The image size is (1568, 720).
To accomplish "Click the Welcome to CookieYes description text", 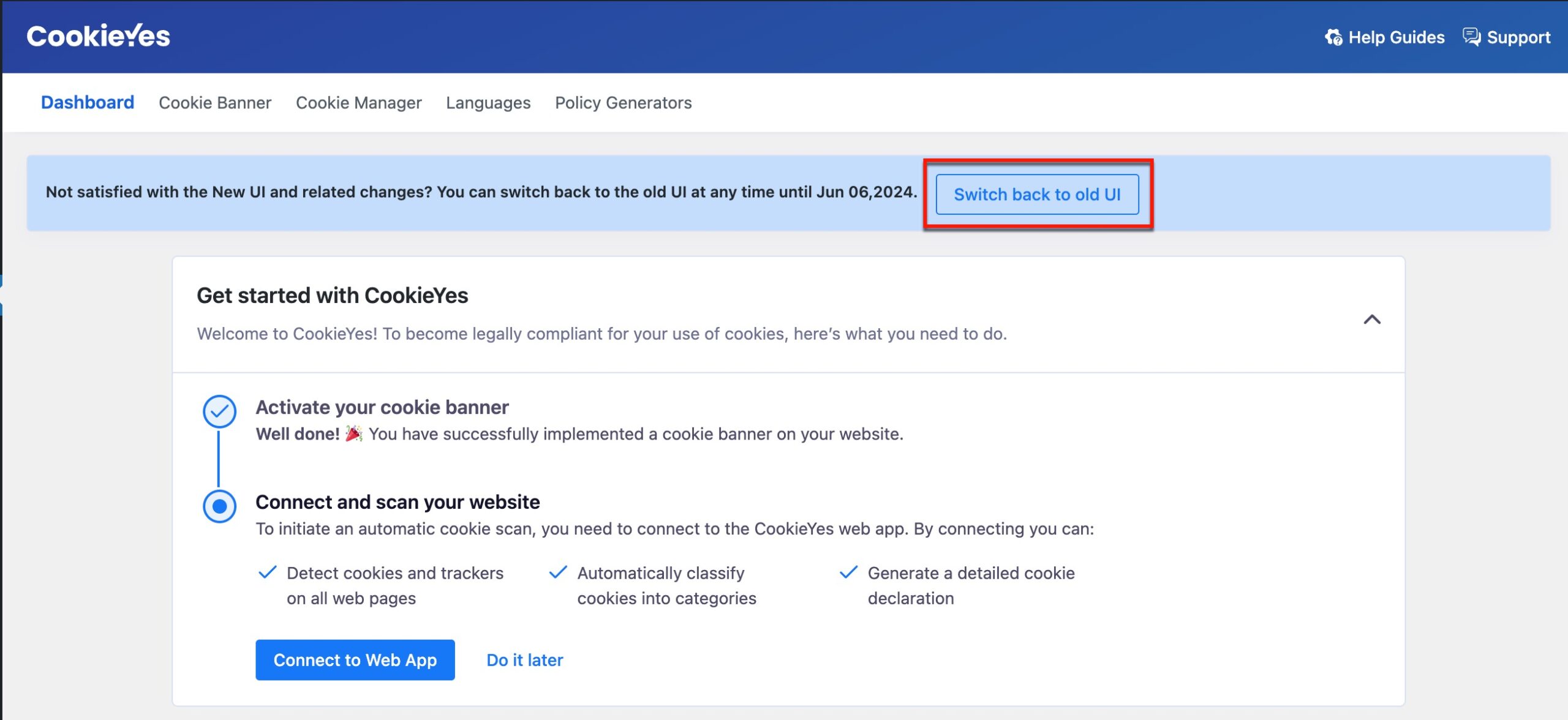I will 602,334.
